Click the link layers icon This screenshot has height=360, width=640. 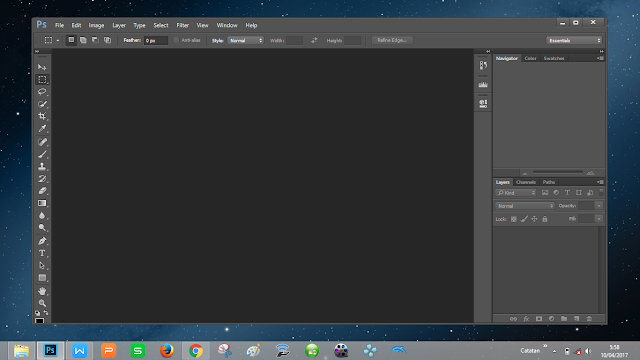(x=513, y=319)
